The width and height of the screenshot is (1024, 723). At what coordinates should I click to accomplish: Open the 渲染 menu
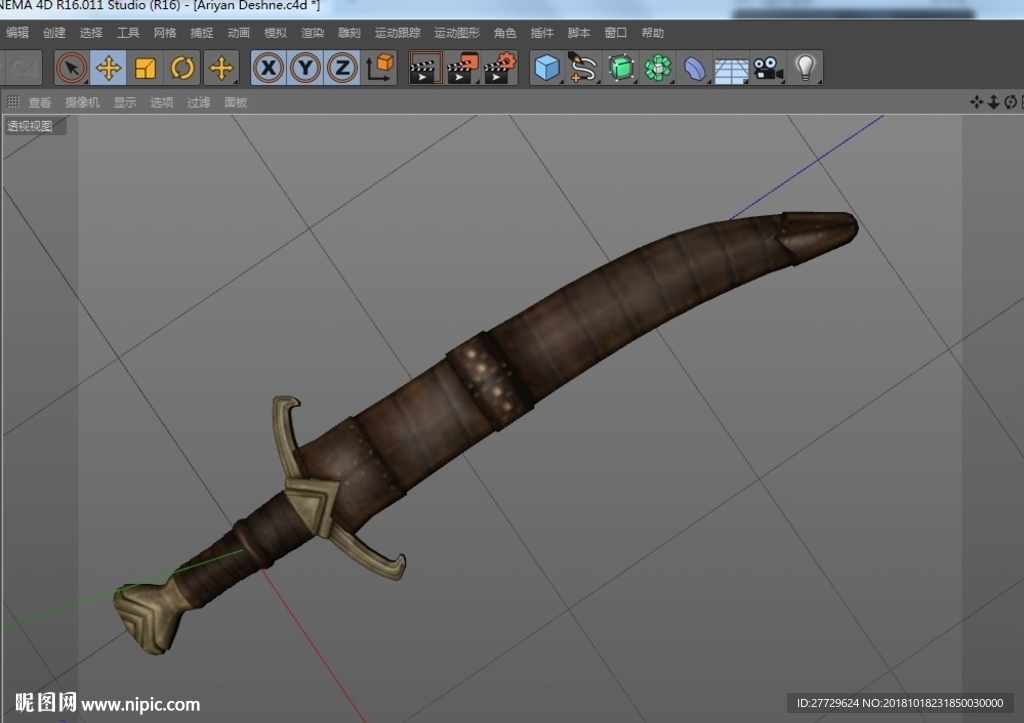312,33
